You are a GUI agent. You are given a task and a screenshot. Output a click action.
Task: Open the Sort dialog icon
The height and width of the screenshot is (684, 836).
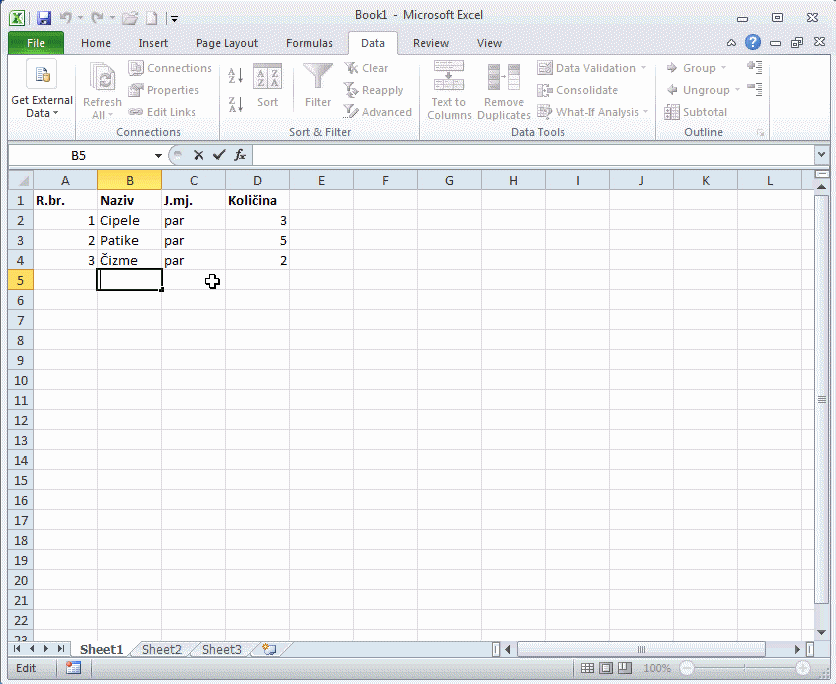267,86
